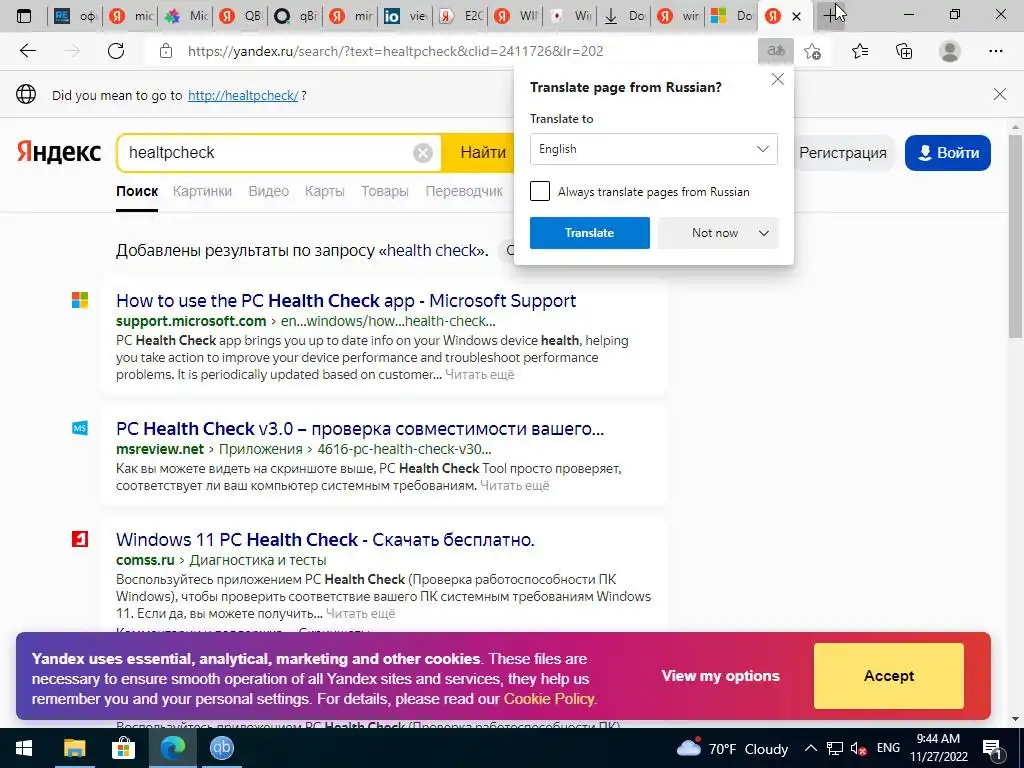This screenshot has height=768, width=1024.
Task: Open the Windows Start menu
Action: 24,748
